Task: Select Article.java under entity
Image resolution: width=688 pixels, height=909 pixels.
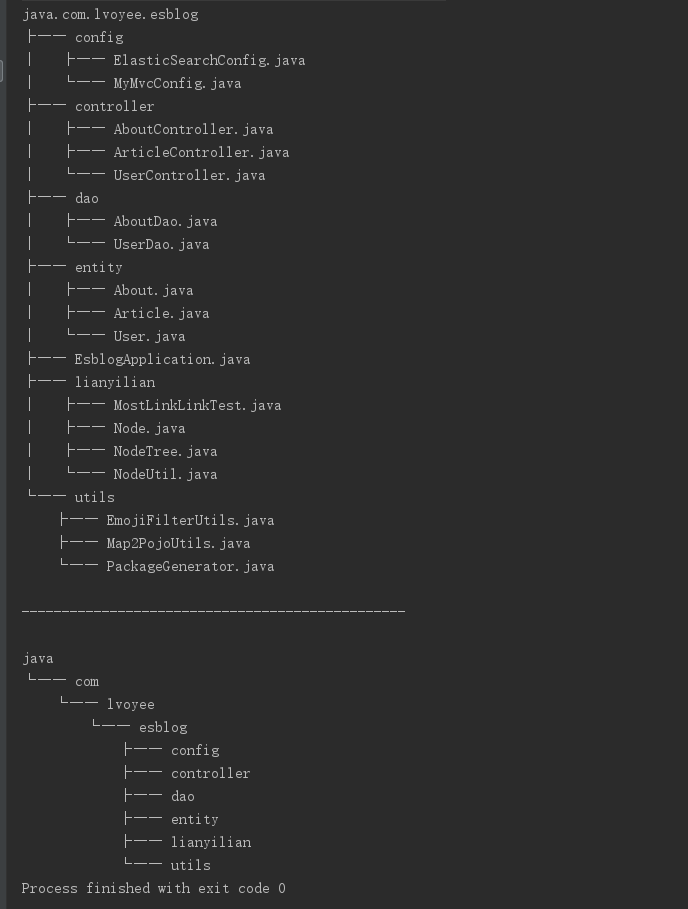Action: pos(161,313)
